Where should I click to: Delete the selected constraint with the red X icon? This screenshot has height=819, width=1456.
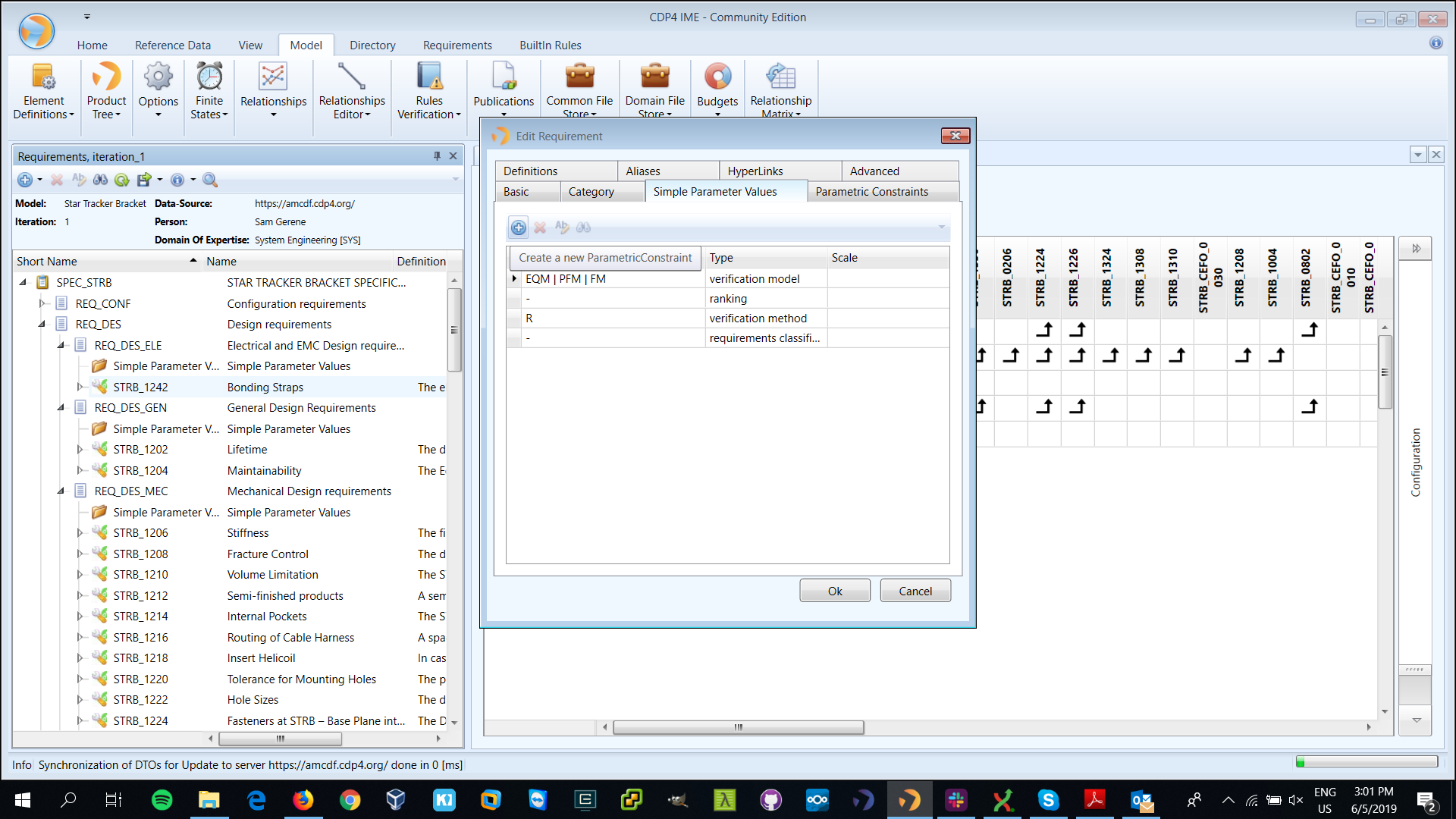click(x=540, y=227)
